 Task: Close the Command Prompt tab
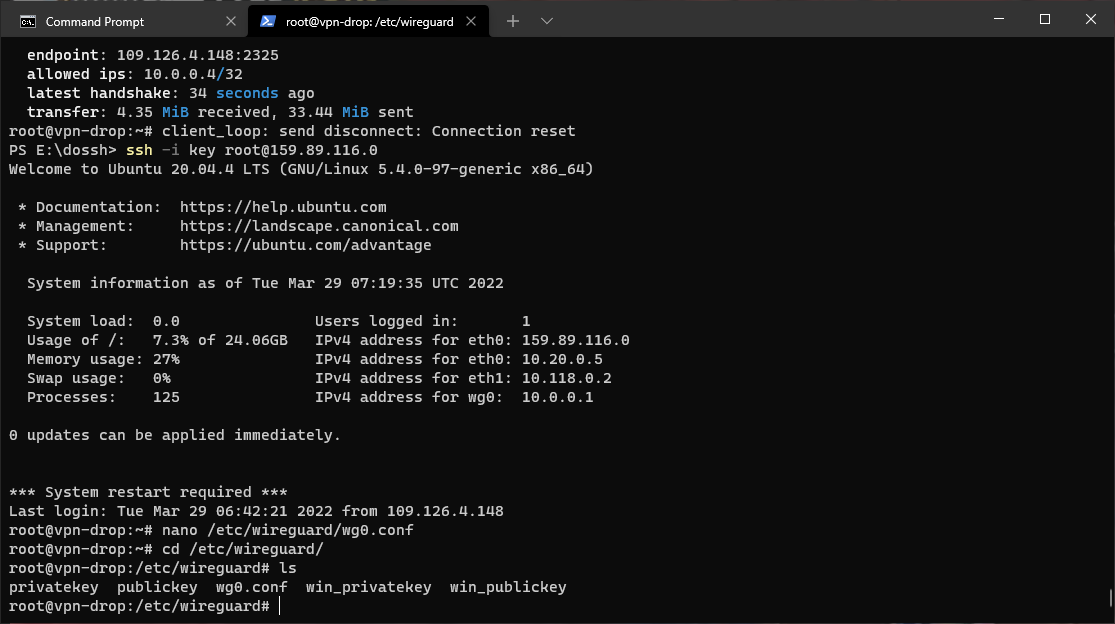231,20
